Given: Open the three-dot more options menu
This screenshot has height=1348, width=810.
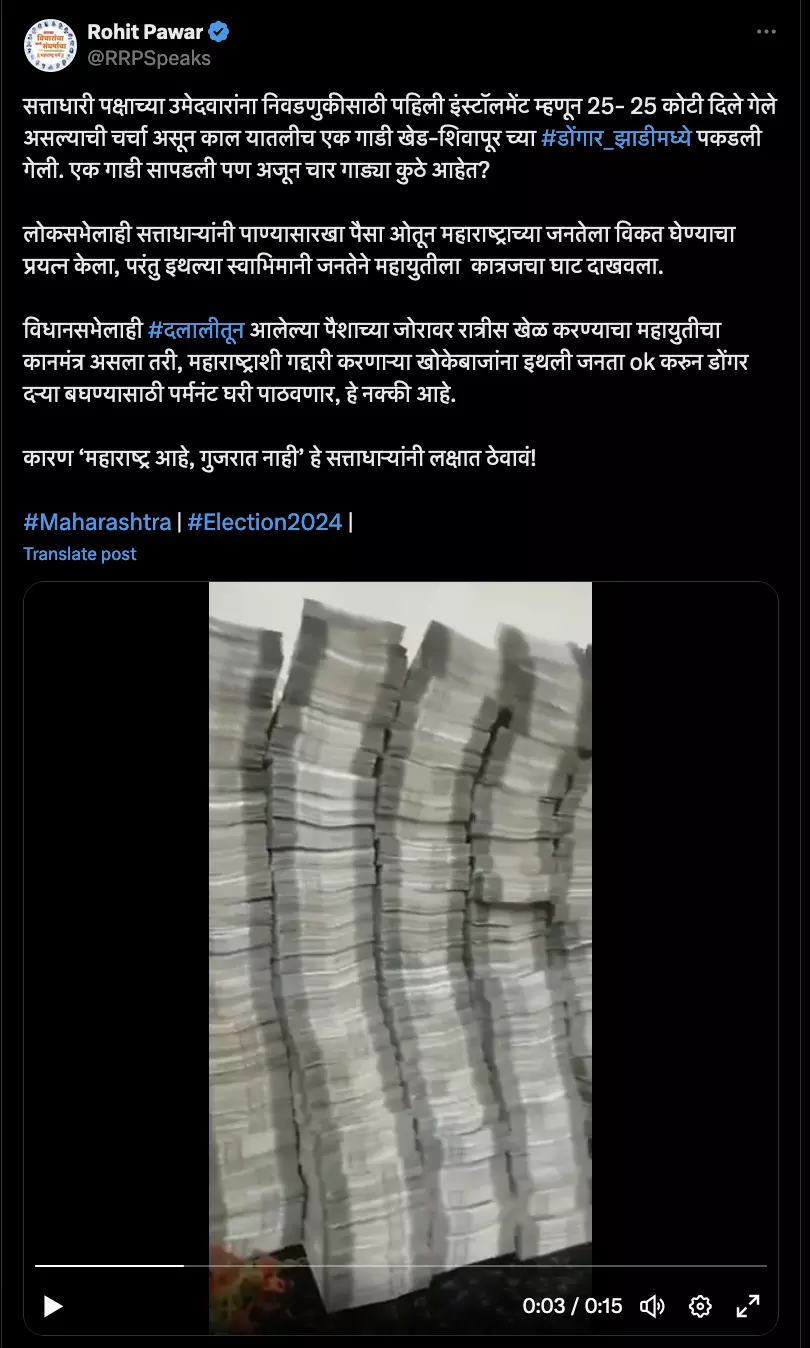Looking at the screenshot, I should click(x=766, y=32).
